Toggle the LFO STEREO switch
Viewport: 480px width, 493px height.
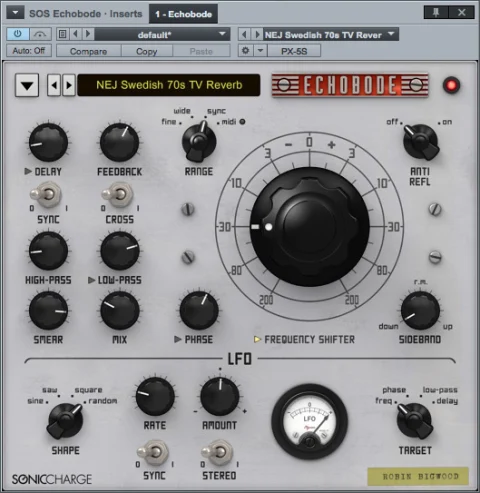[x=218, y=452]
